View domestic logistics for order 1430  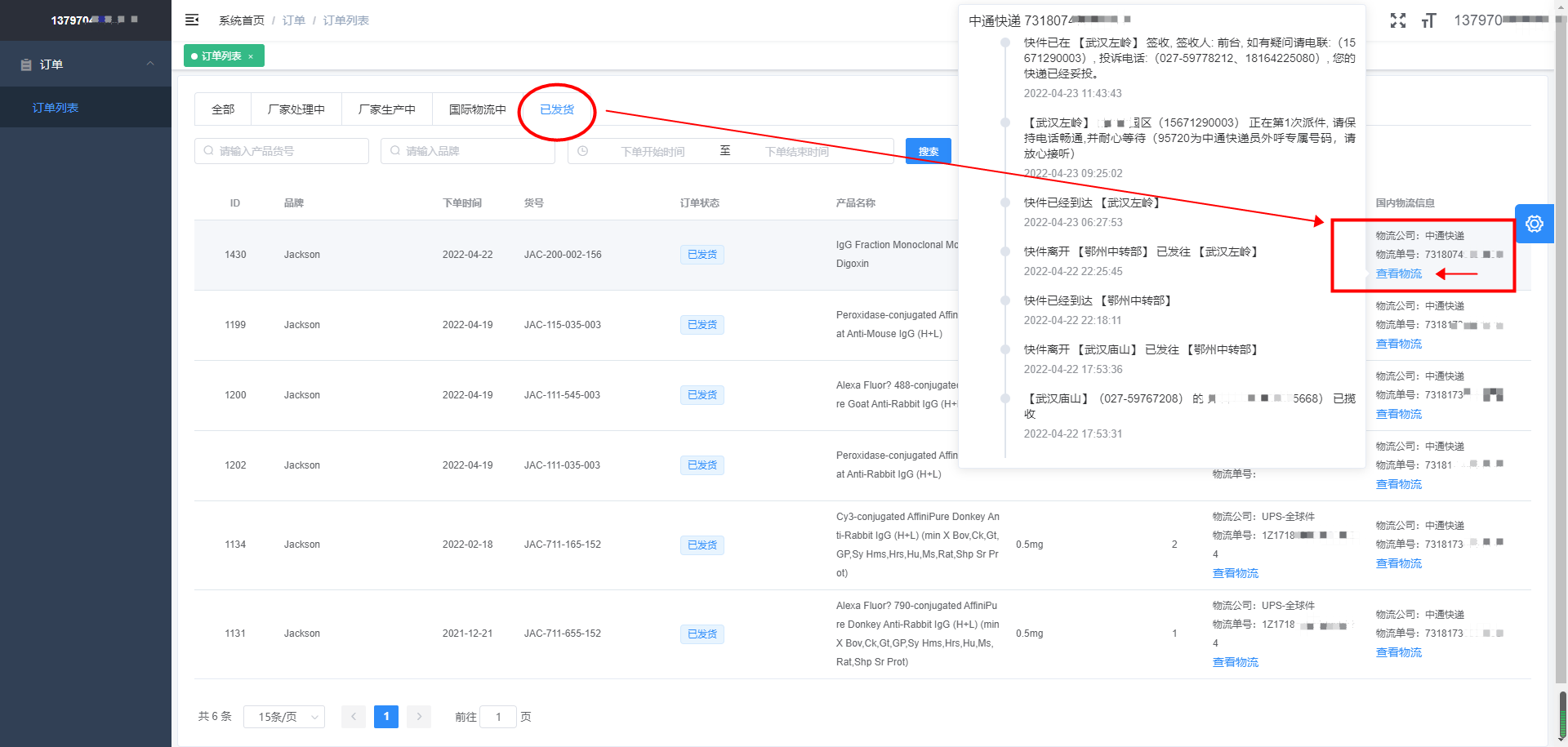click(1398, 273)
